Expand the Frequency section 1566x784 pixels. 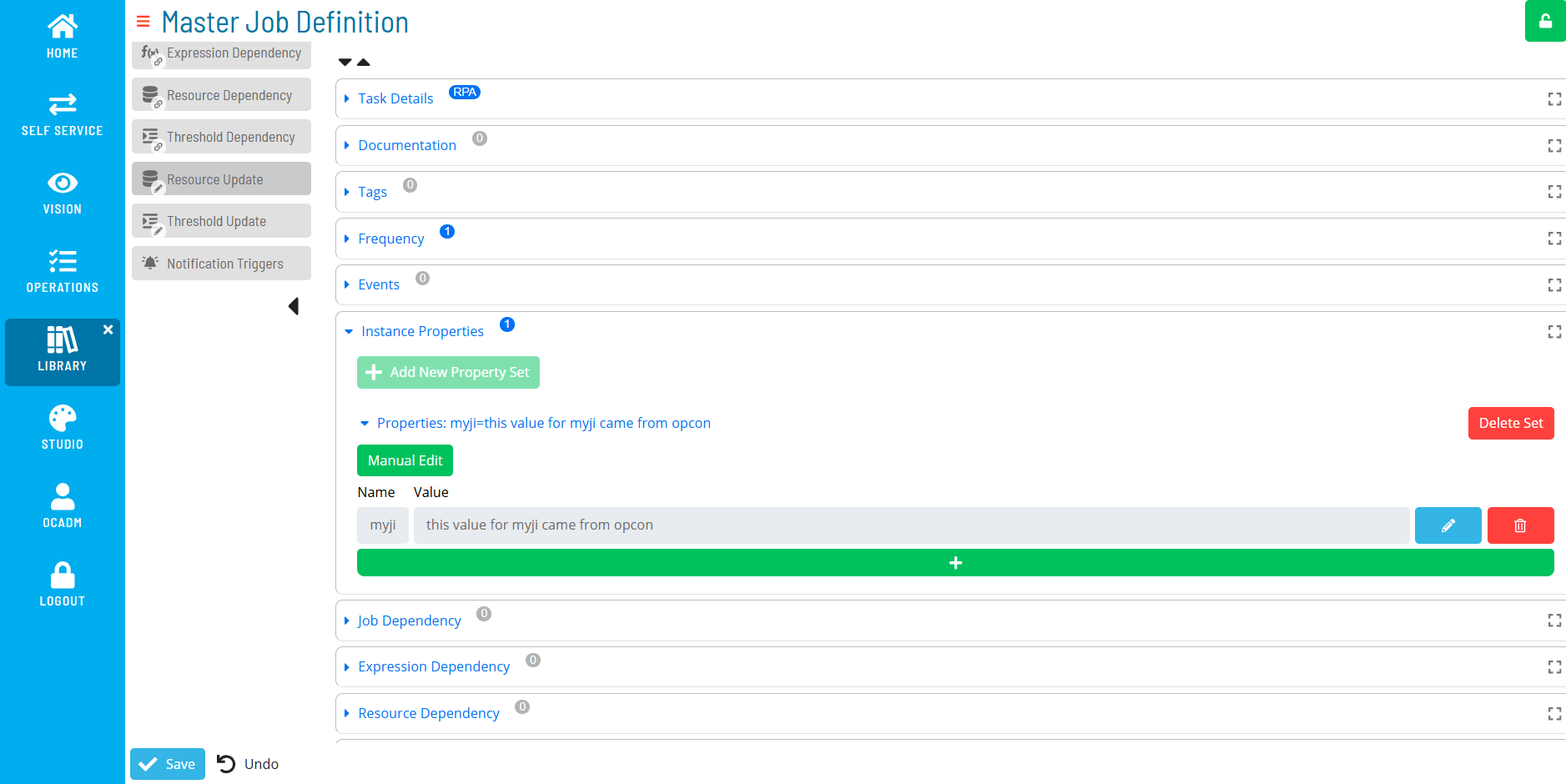391,238
